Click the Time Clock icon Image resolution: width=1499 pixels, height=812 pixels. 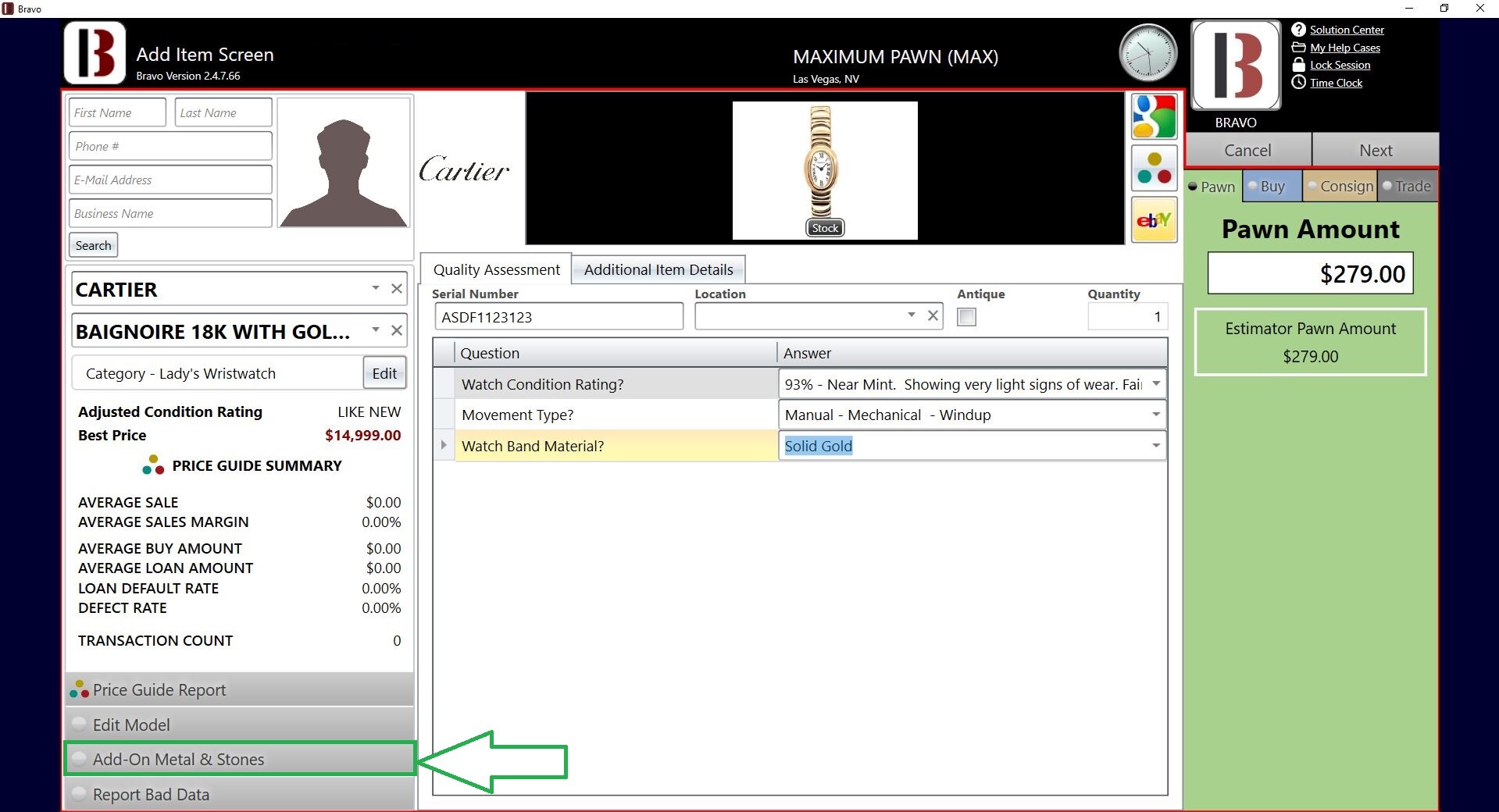[x=1298, y=82]
